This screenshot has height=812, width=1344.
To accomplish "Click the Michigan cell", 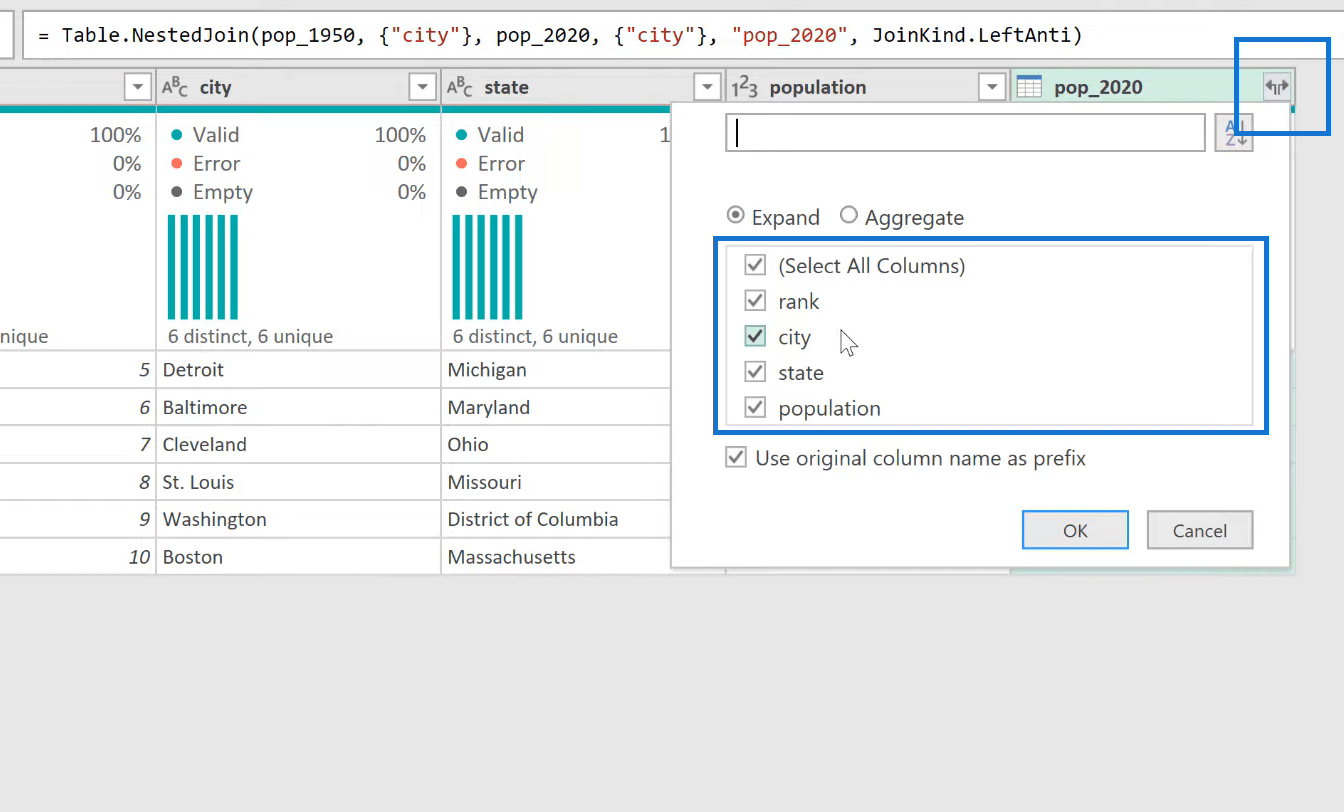I will [556, 370].
